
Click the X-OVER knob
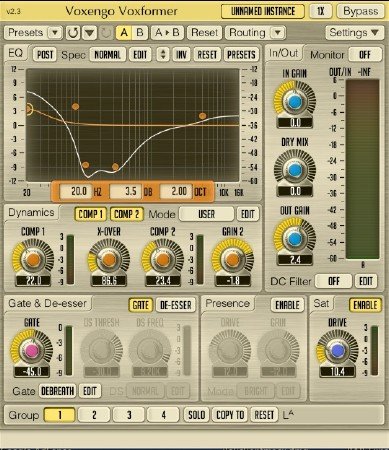click(x=109, y=259)
